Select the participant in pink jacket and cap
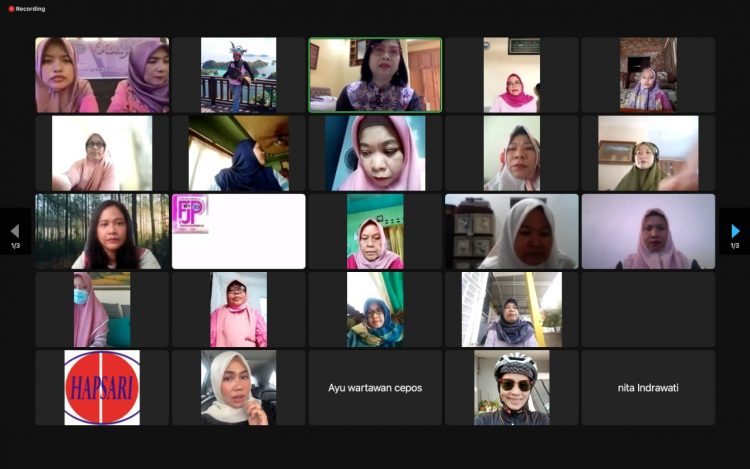 pos(238,309)
